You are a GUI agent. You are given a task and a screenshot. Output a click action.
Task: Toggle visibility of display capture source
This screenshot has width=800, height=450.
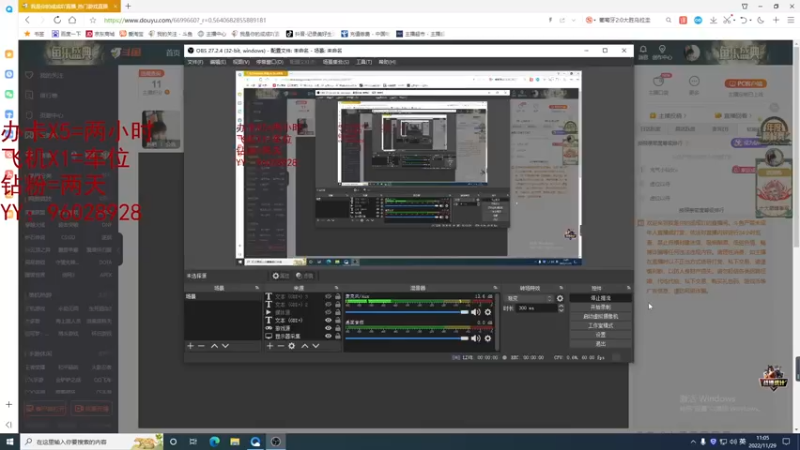[x=328, y=336]
